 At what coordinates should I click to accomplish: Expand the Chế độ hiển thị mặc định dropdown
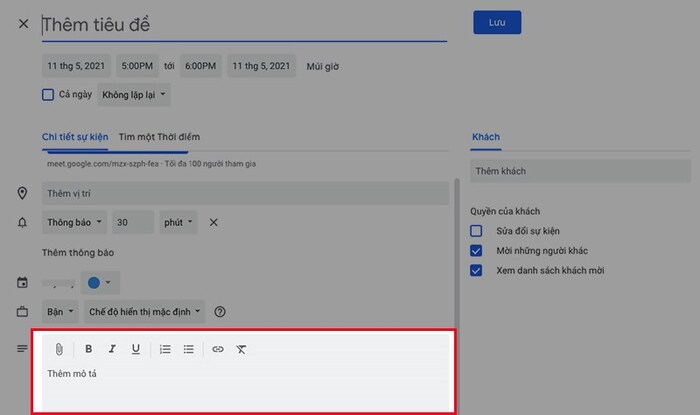[x=145, y=312]
